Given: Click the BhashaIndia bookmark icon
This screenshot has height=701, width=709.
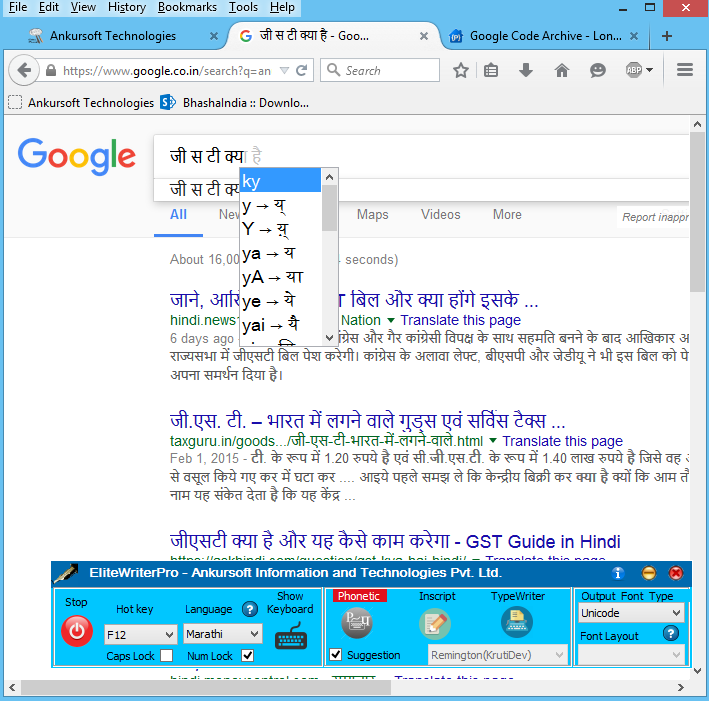Looking at the screenshot, I should coord(168,103).
